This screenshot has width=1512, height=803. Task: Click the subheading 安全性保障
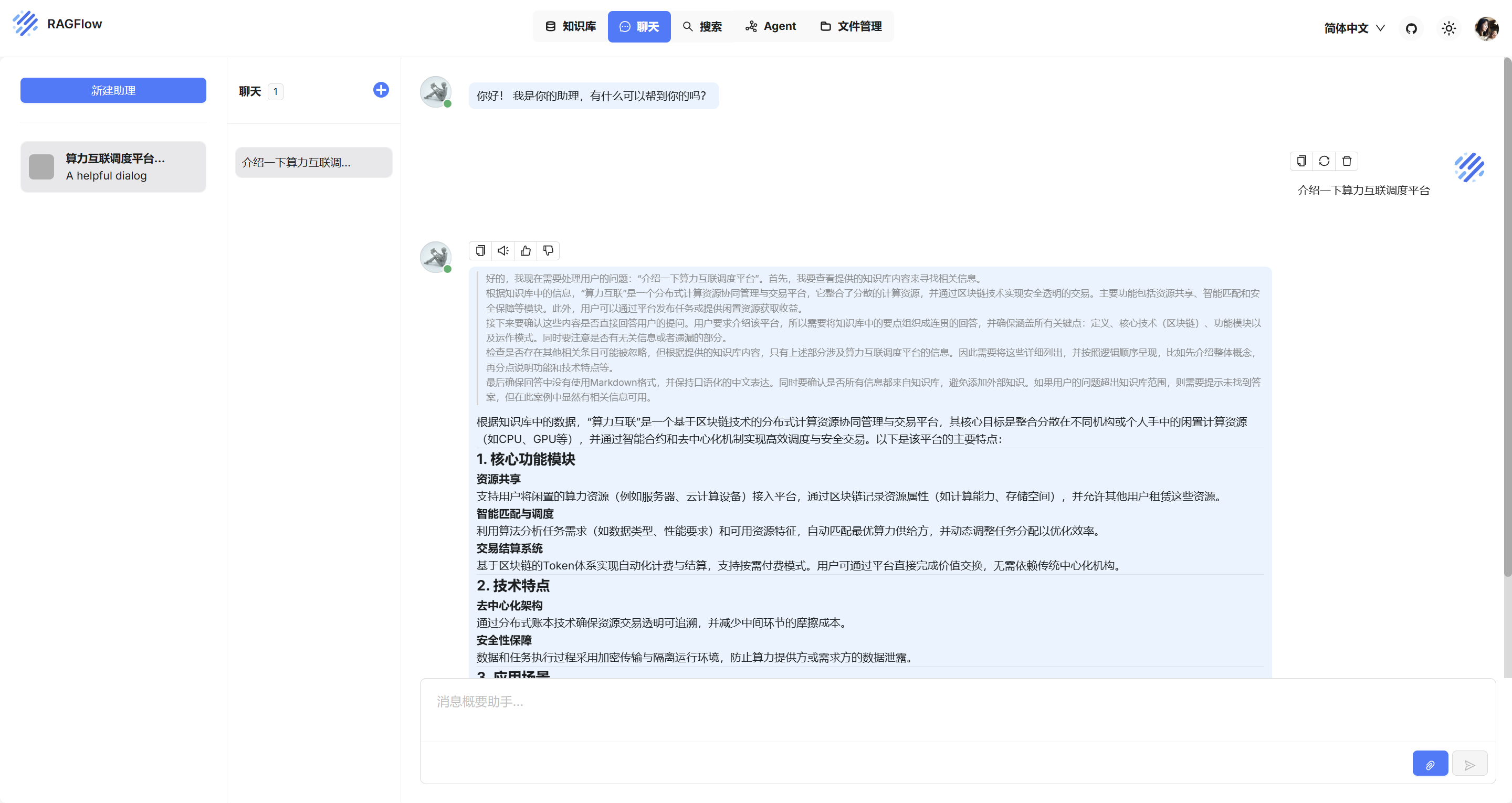point(503,640)
